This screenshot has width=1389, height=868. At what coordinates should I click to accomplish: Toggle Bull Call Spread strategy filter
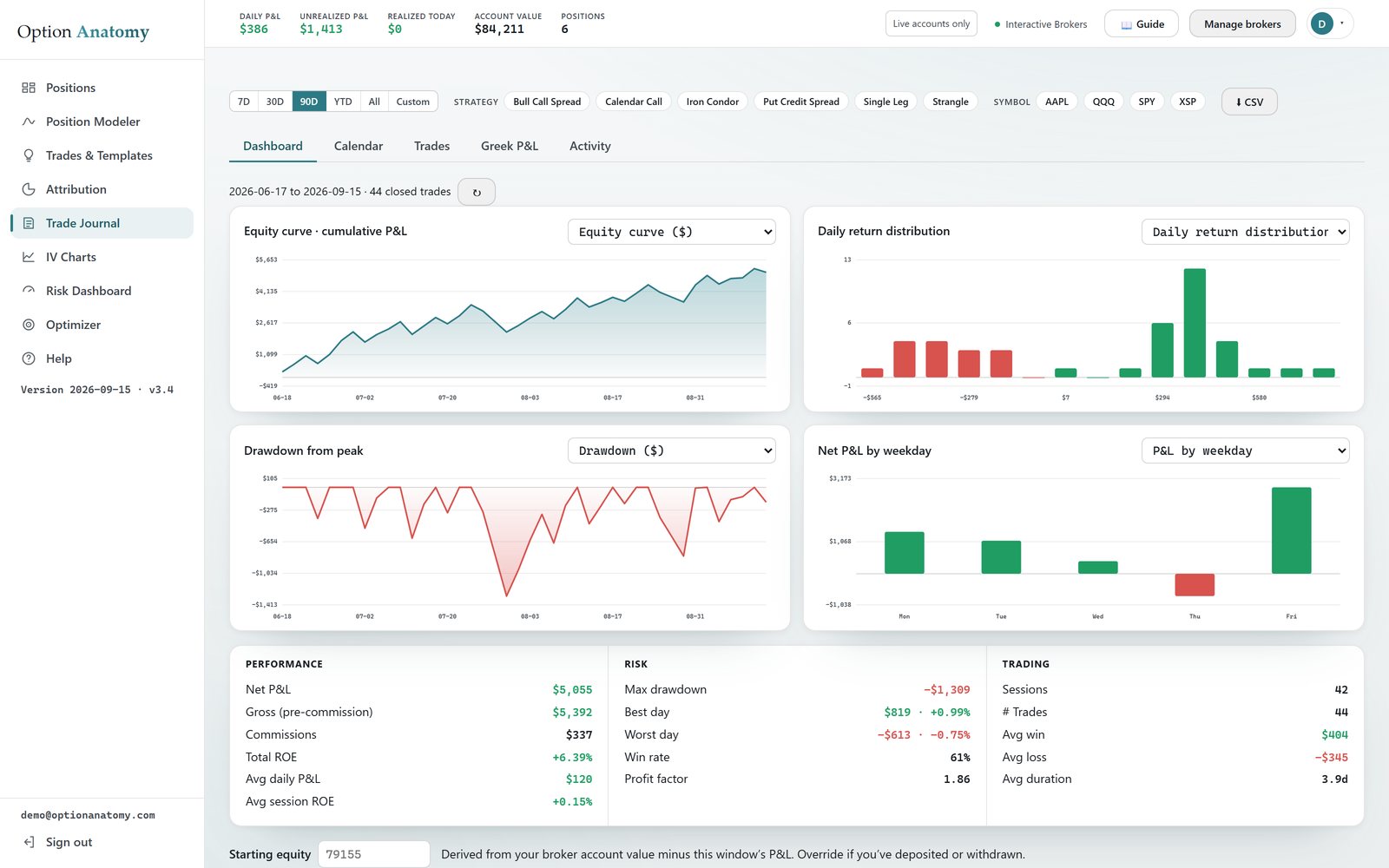click(547, 102)
